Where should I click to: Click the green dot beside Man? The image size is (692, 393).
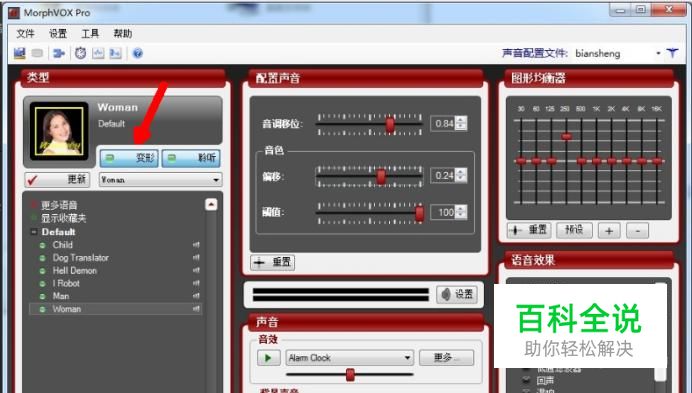pos(42,296)
